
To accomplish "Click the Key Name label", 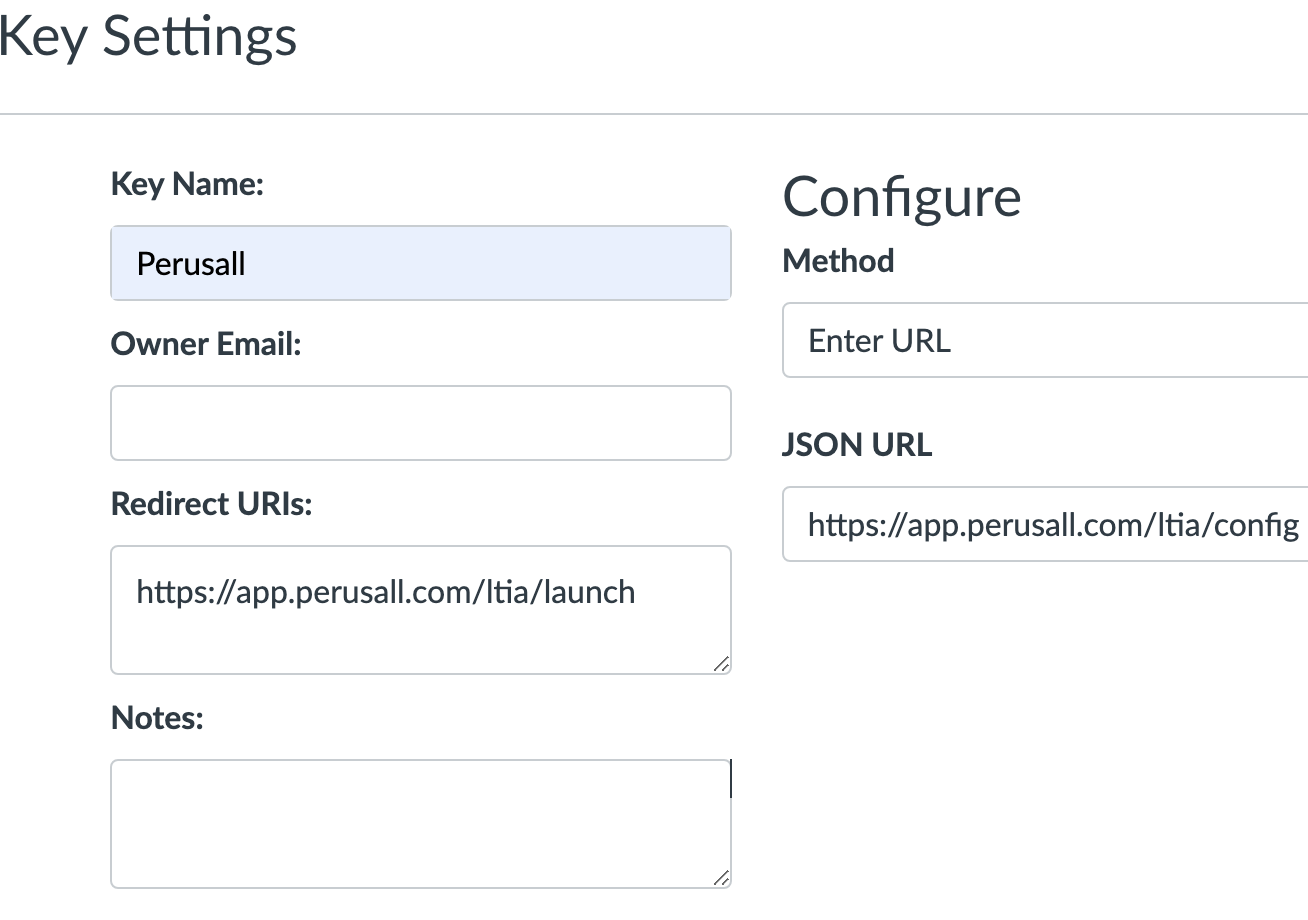I will tap(186, 184).
